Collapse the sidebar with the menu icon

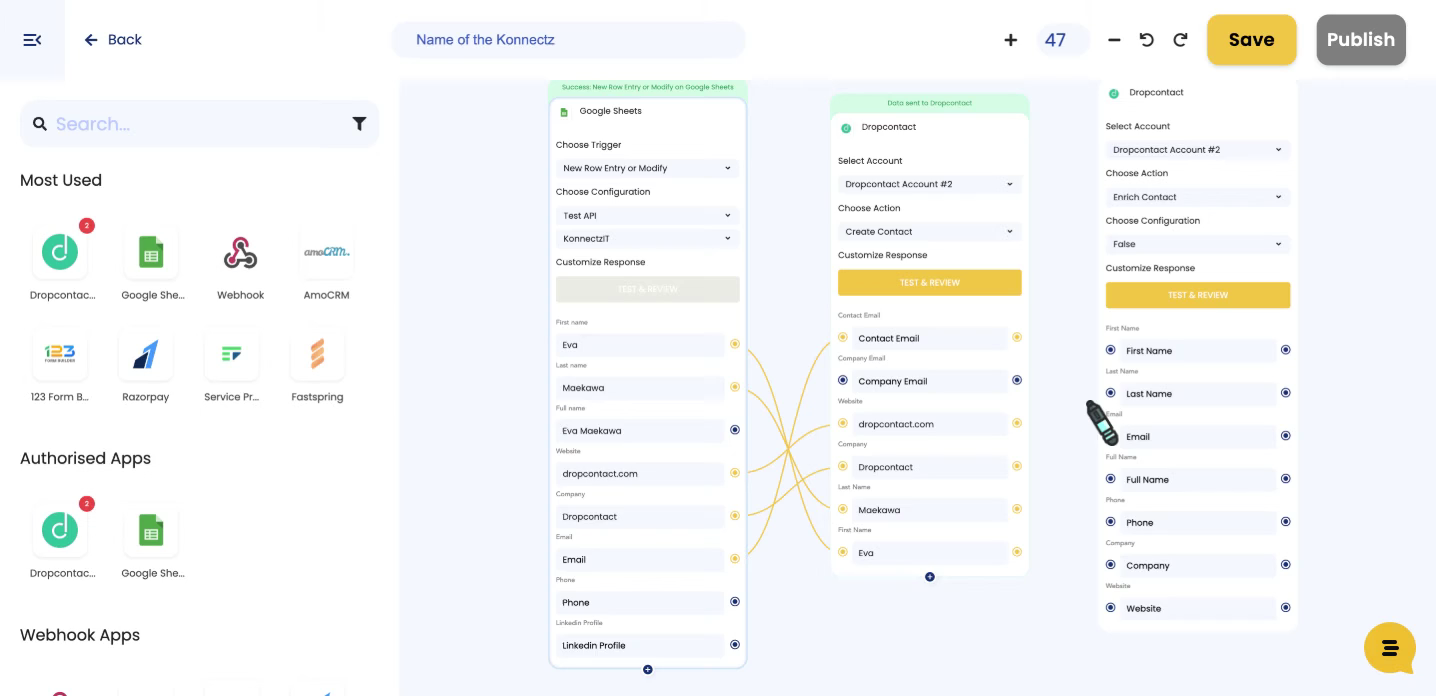32,40
